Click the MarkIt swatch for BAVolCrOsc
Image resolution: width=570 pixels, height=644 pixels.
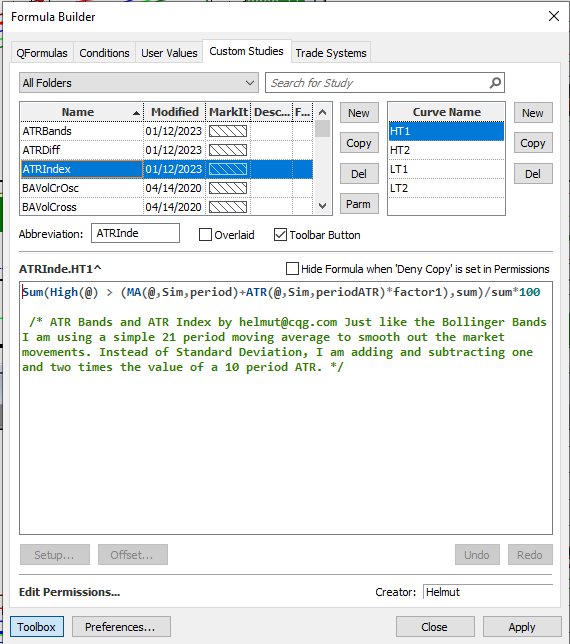click(x=228, y=188)
